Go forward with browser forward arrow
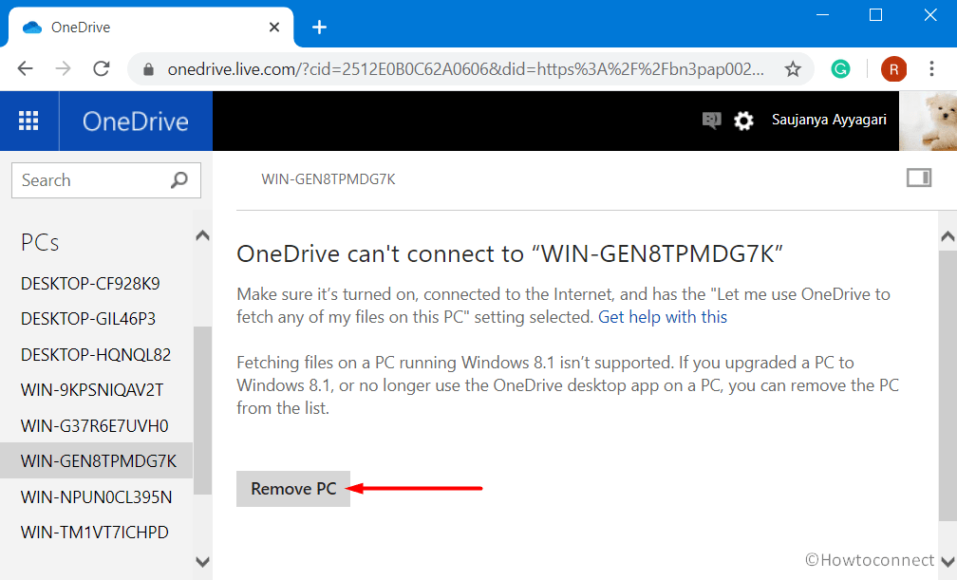The image size is (957, 580). [63, 68]
